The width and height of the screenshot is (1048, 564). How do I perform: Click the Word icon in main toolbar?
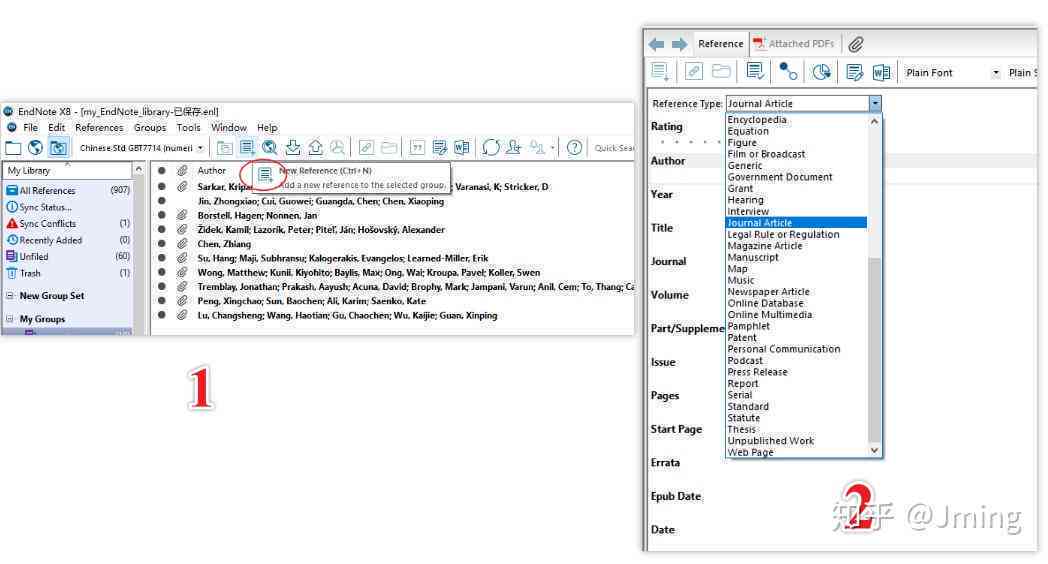462,148
